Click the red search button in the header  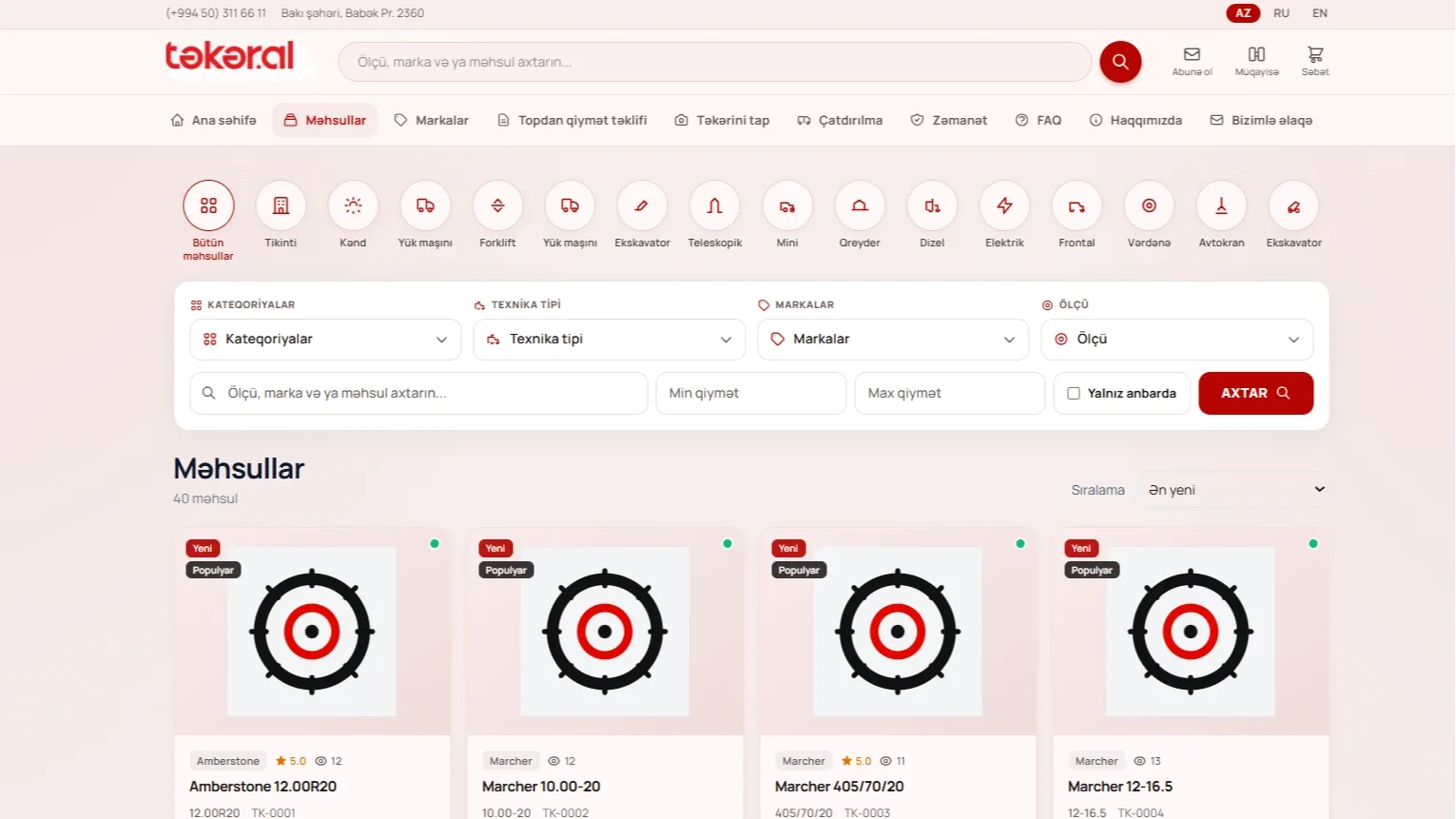tap(1120, 62)
